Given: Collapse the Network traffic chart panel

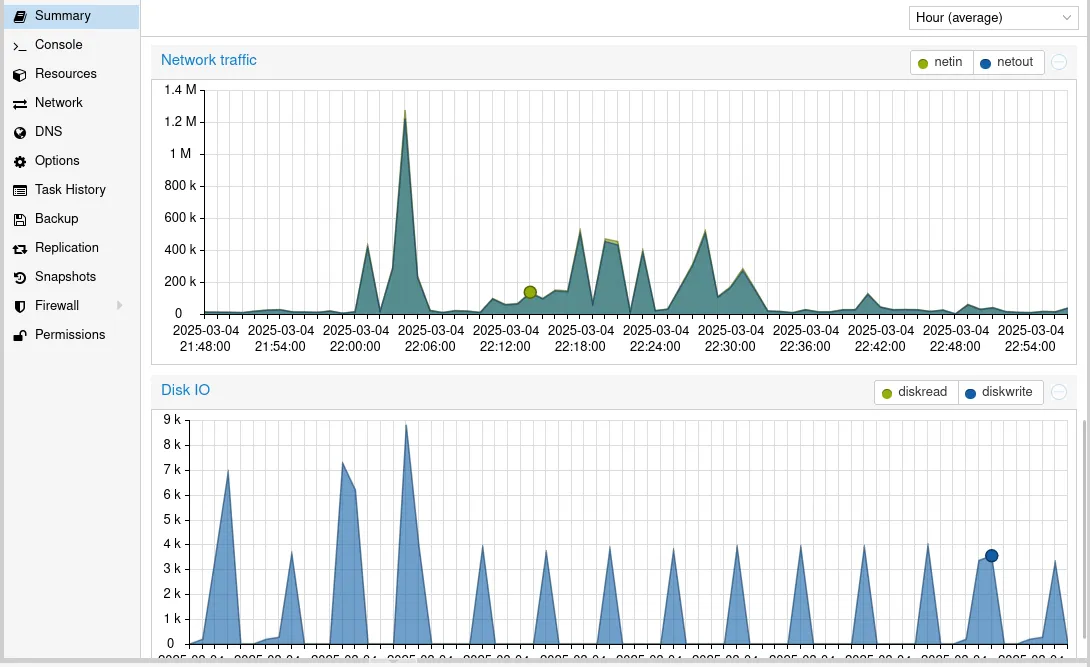Looking at the screenshot, I should 1058,61.
